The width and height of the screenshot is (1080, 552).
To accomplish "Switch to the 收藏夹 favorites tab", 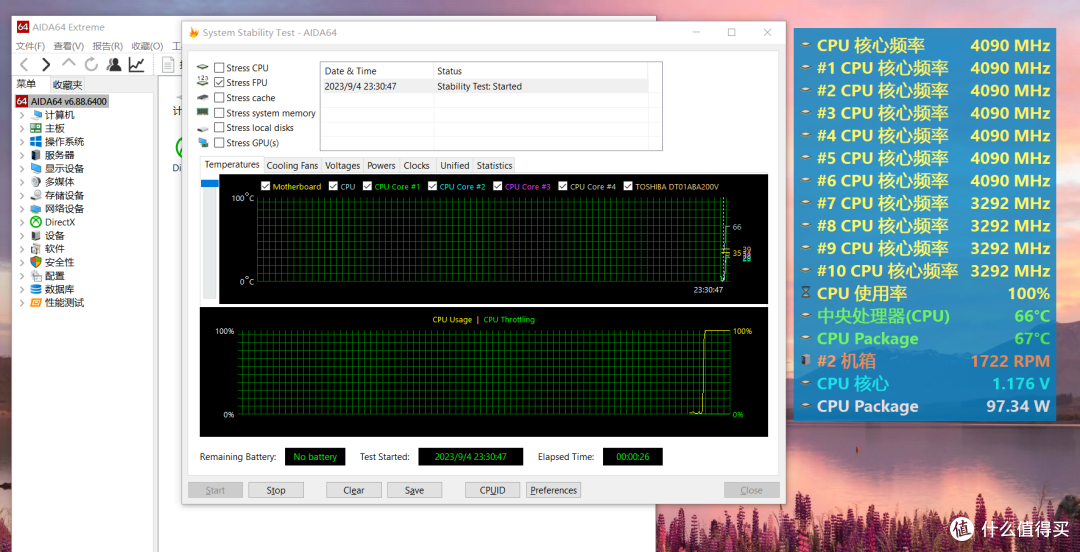I will click(68, 85).
